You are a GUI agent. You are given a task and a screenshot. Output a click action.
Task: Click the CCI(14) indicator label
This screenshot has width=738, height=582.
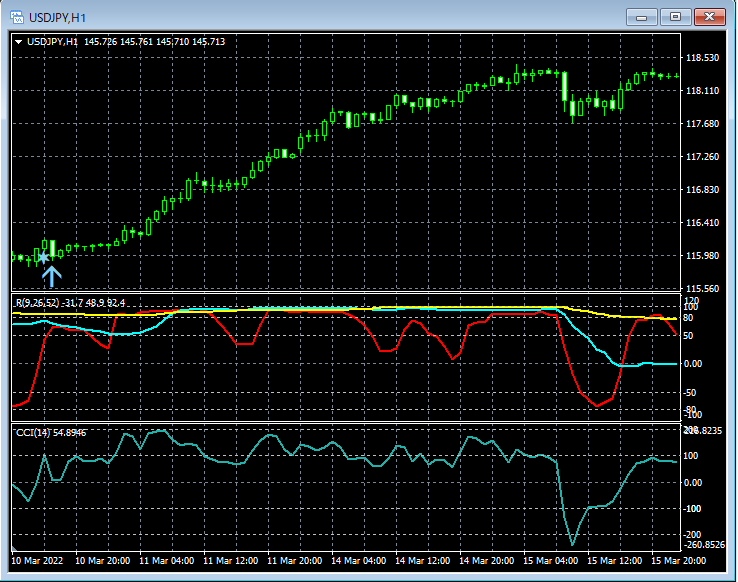31,432
